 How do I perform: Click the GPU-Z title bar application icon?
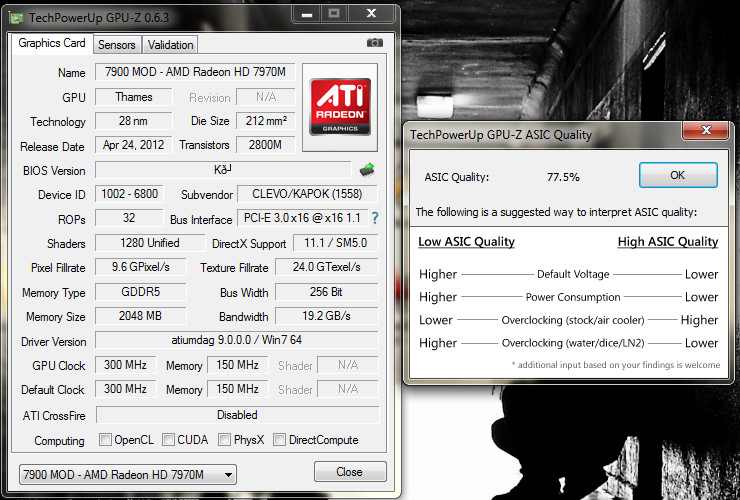pyautogui.click(x=17, y=18)
